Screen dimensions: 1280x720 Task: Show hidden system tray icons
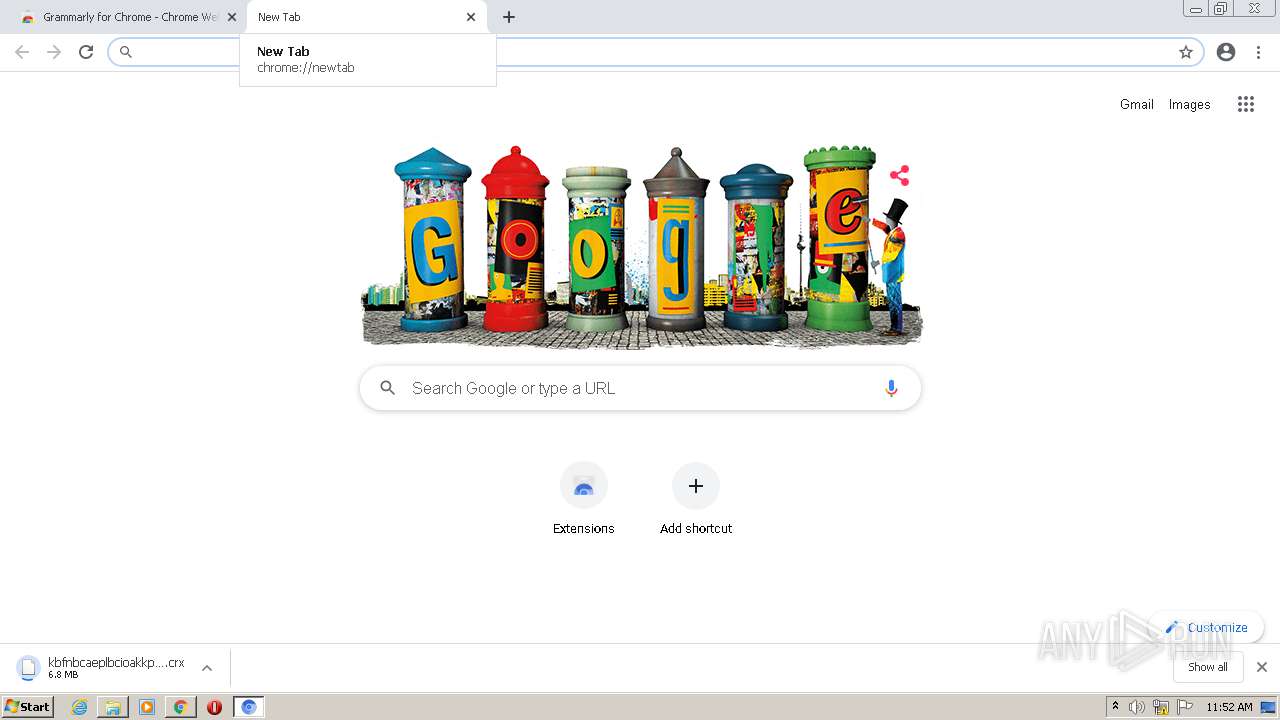pos(1116,707)
